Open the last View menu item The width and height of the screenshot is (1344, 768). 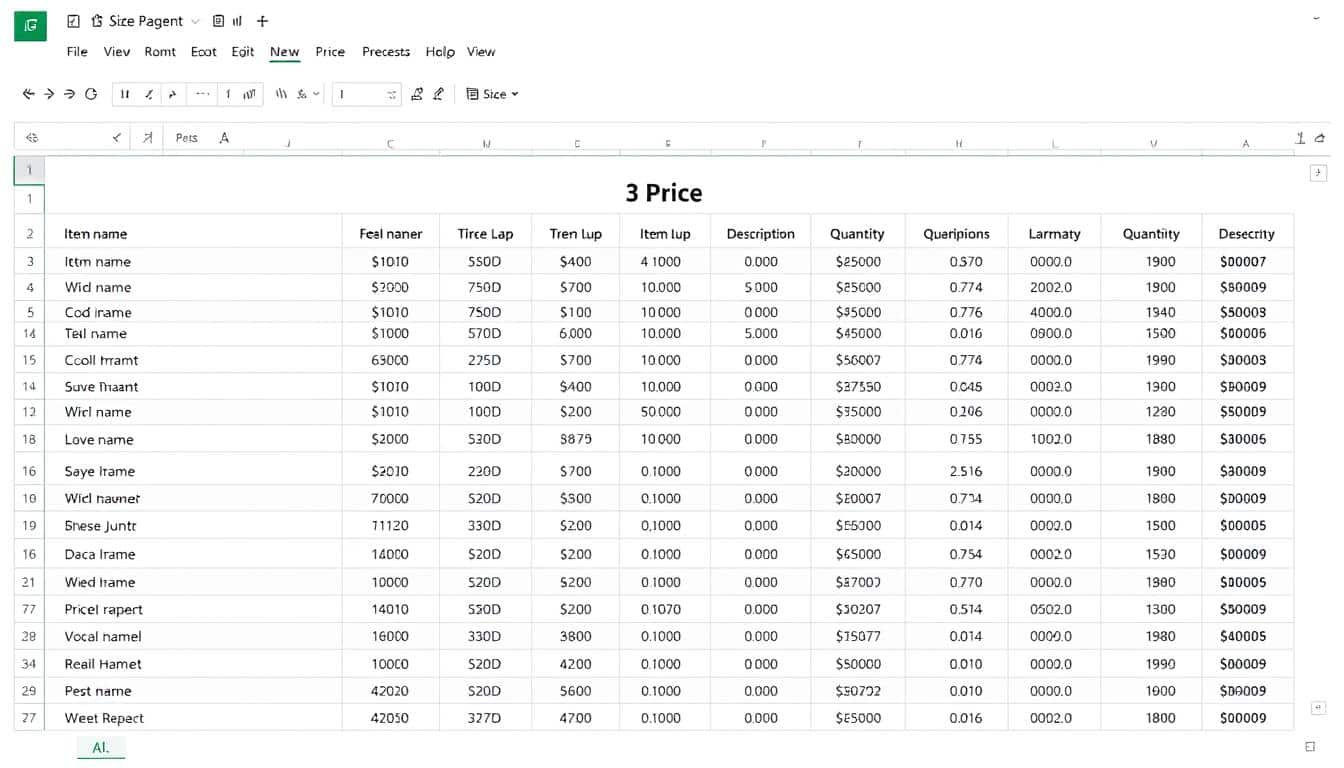(481, 52)
